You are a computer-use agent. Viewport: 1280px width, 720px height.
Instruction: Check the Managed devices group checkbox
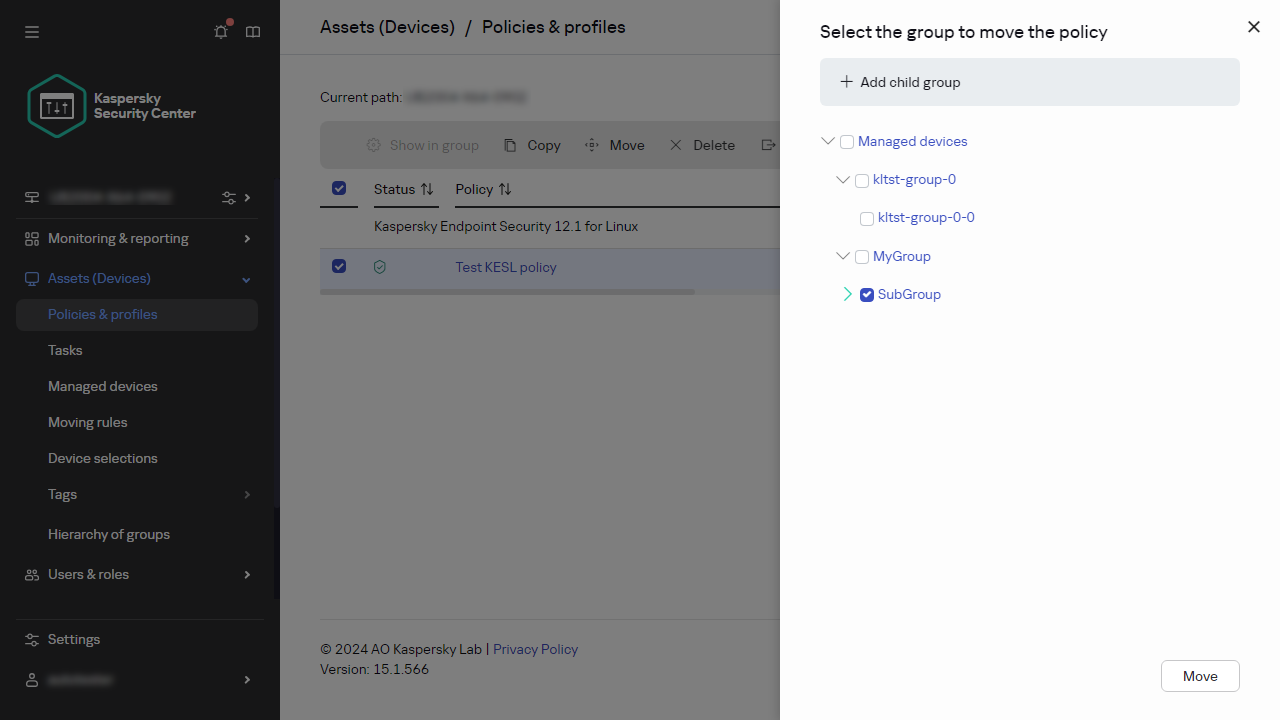pos(847,142)
